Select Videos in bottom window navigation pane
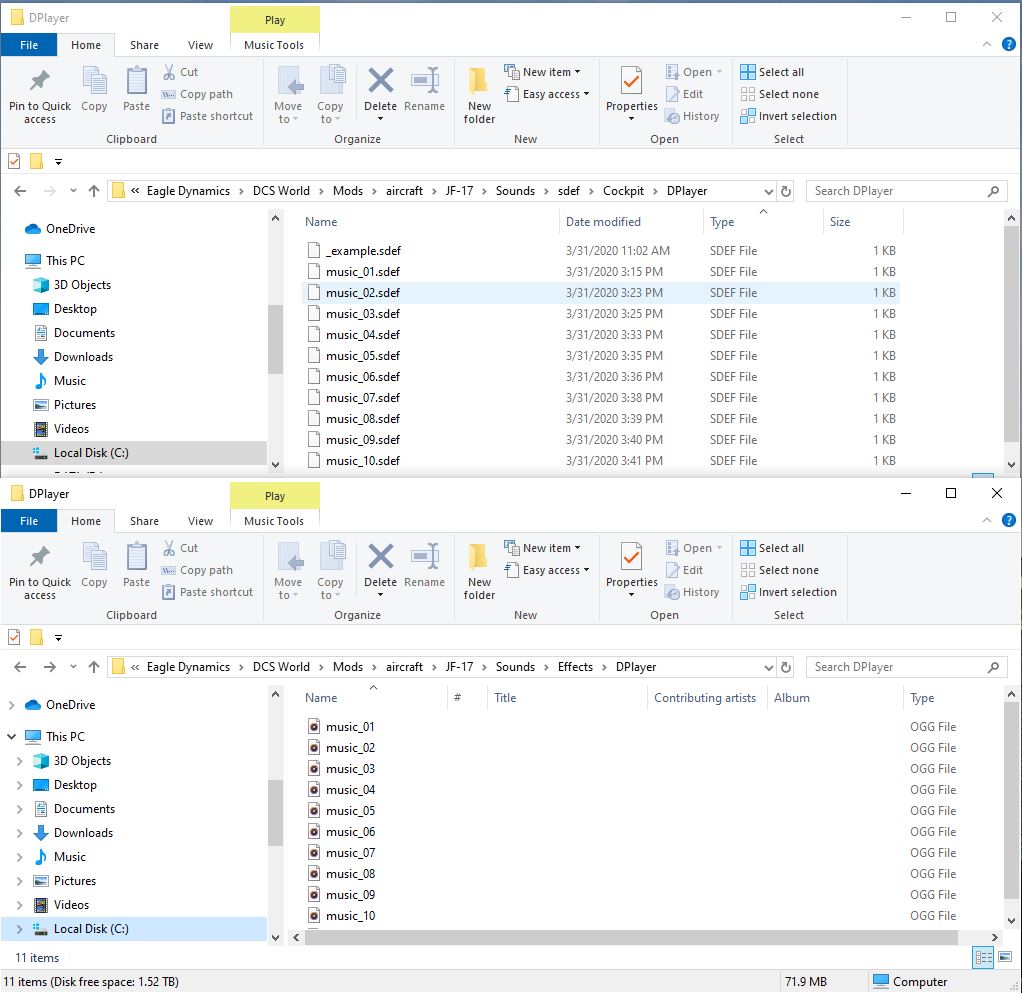1022x993 pixels. pos(71,905)
